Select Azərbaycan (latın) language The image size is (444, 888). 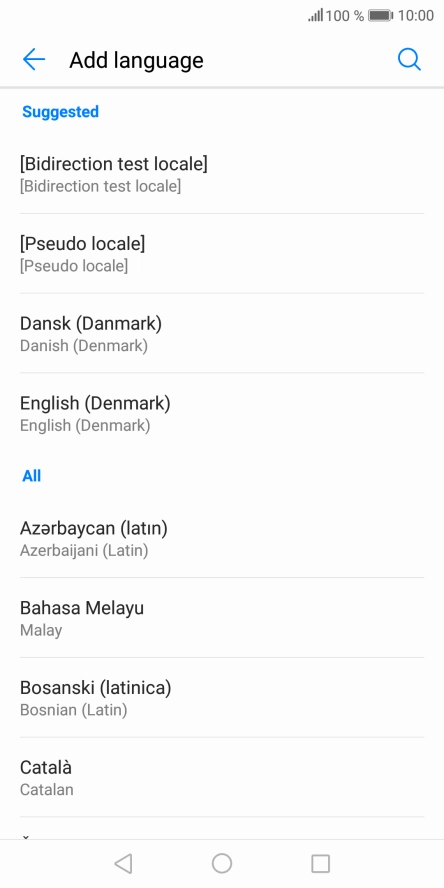pyautogui.click(x=222, y=538)
